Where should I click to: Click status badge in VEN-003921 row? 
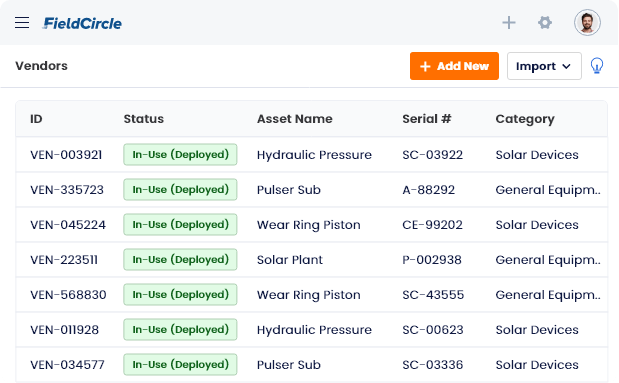tap(180, 154)
